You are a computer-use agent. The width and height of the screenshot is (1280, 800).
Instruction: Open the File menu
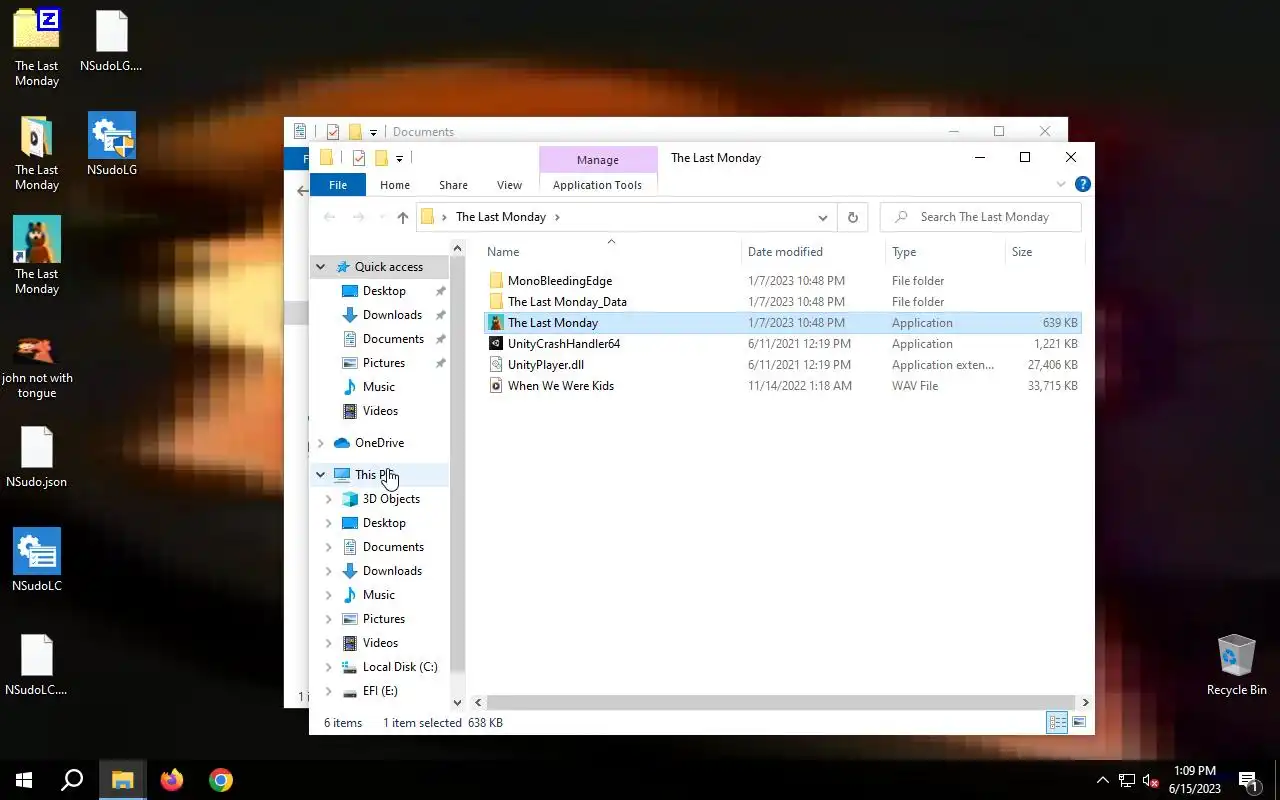tap(338, 185)
